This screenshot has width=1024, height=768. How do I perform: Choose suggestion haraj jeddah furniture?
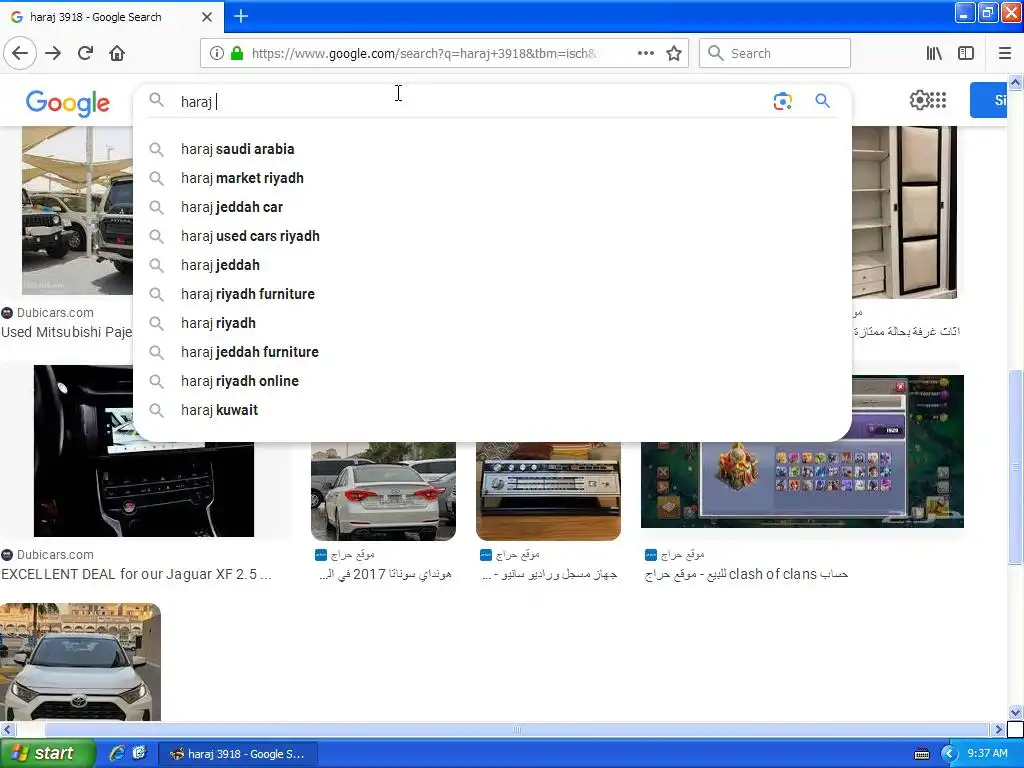[492, 352]
